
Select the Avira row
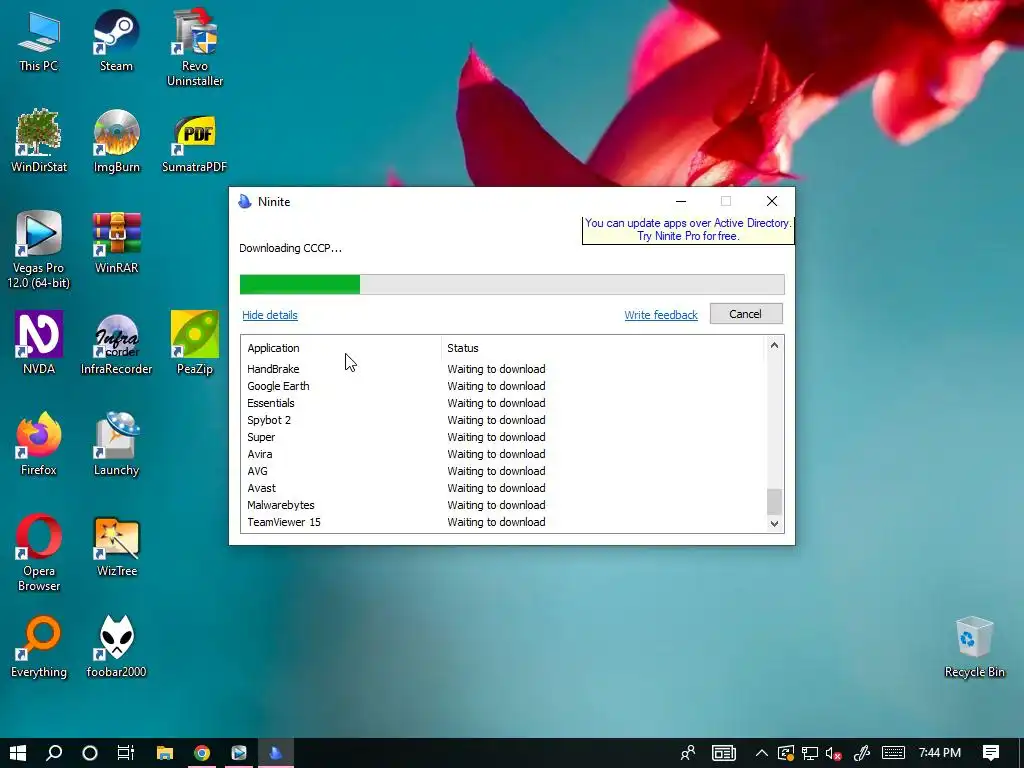coord(503,454)
